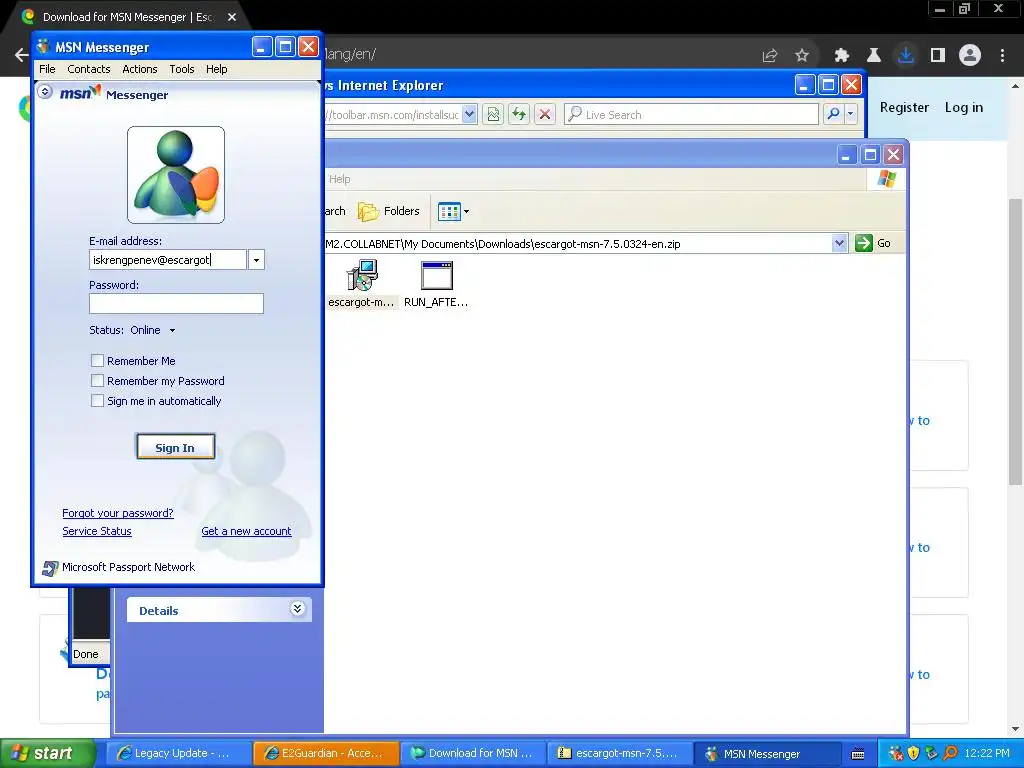Toggle the Chrome side panel icon
Image resolution: width=1024 pixels, height=768 pixels.
pos(938,56)
